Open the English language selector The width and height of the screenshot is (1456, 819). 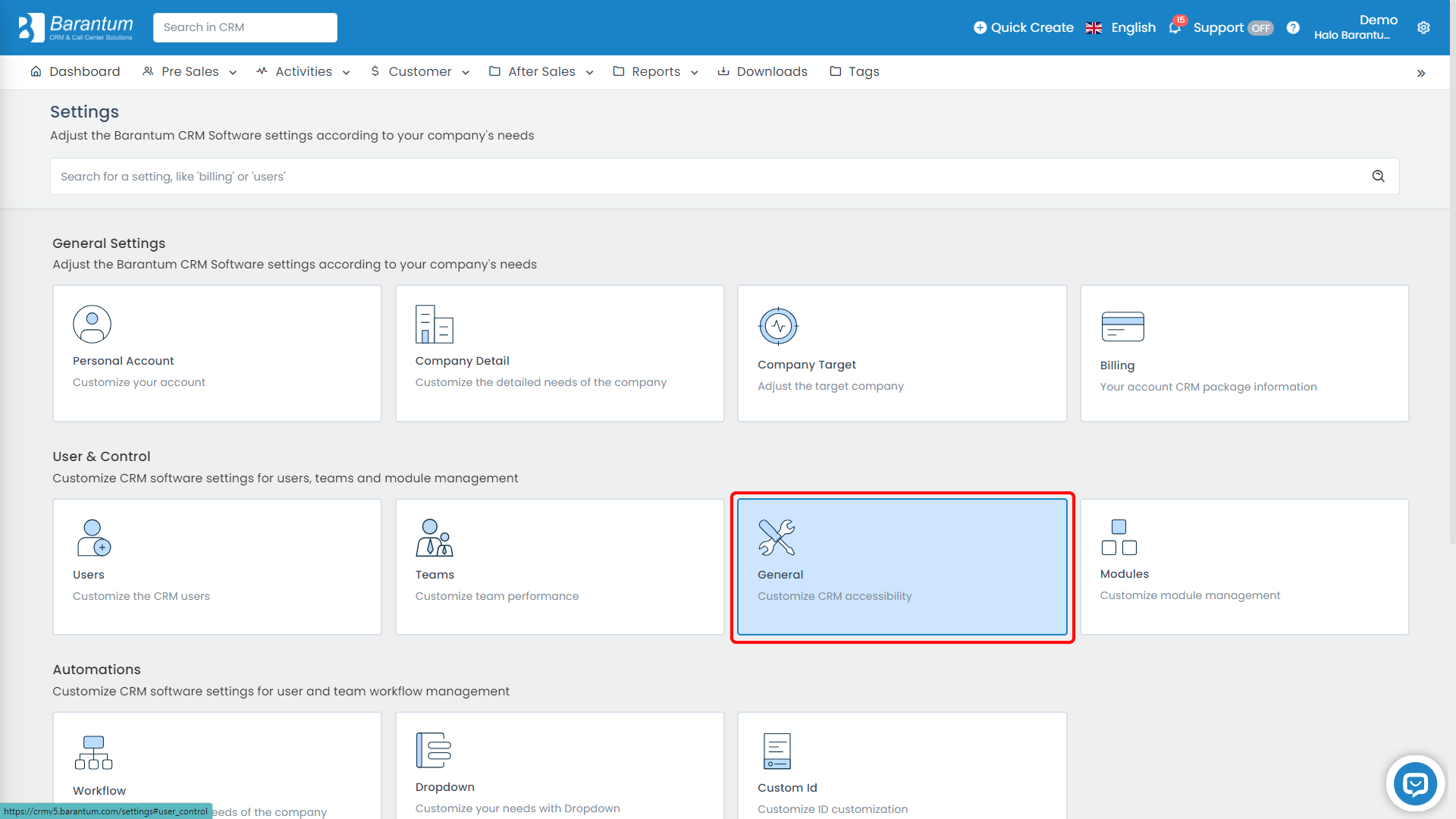coord(1133,28)
